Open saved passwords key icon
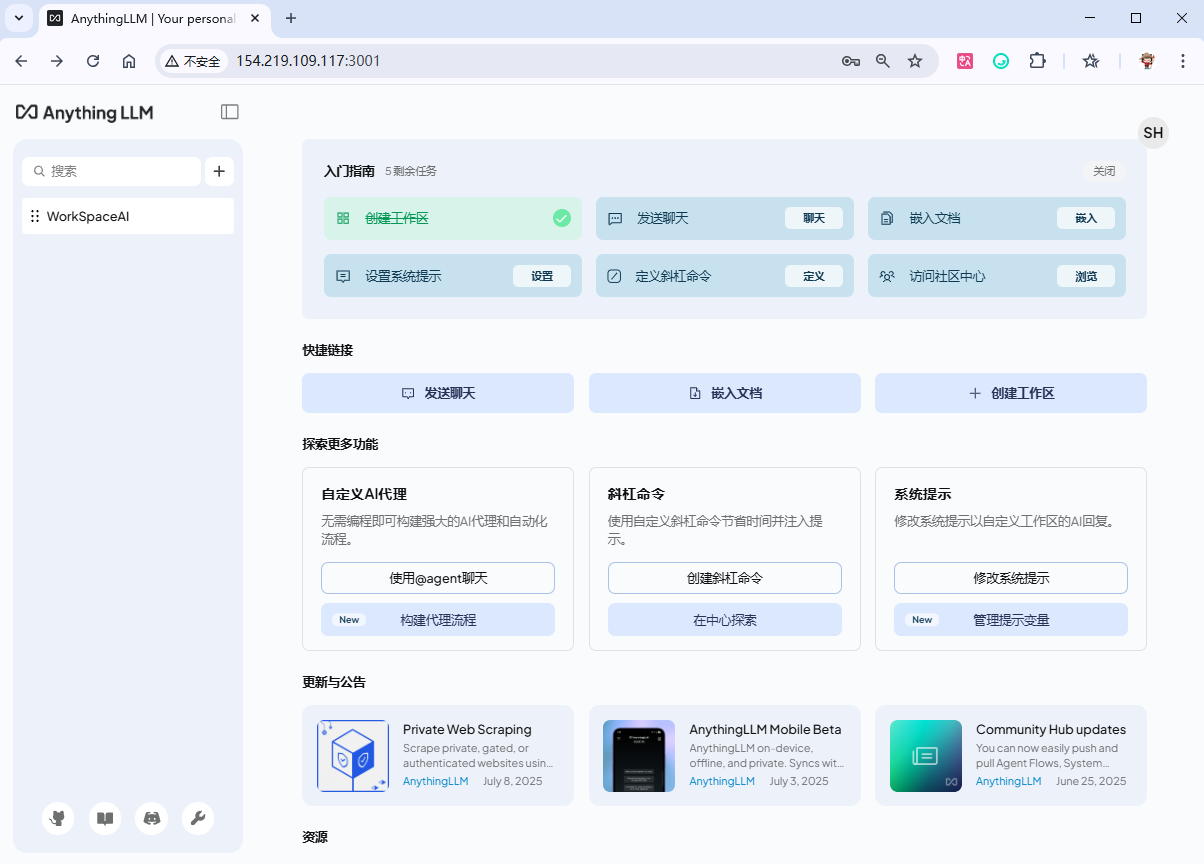The height and width of the screenshot is (864, 1204). coord(851,61)
